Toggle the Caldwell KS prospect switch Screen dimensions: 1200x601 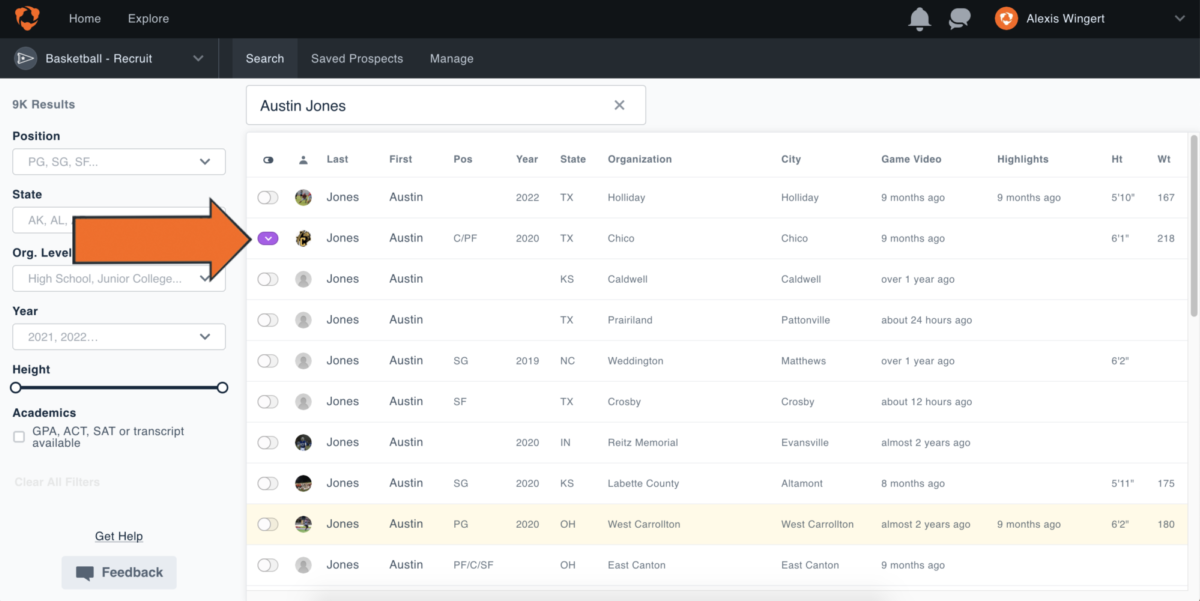pos(268,279)
